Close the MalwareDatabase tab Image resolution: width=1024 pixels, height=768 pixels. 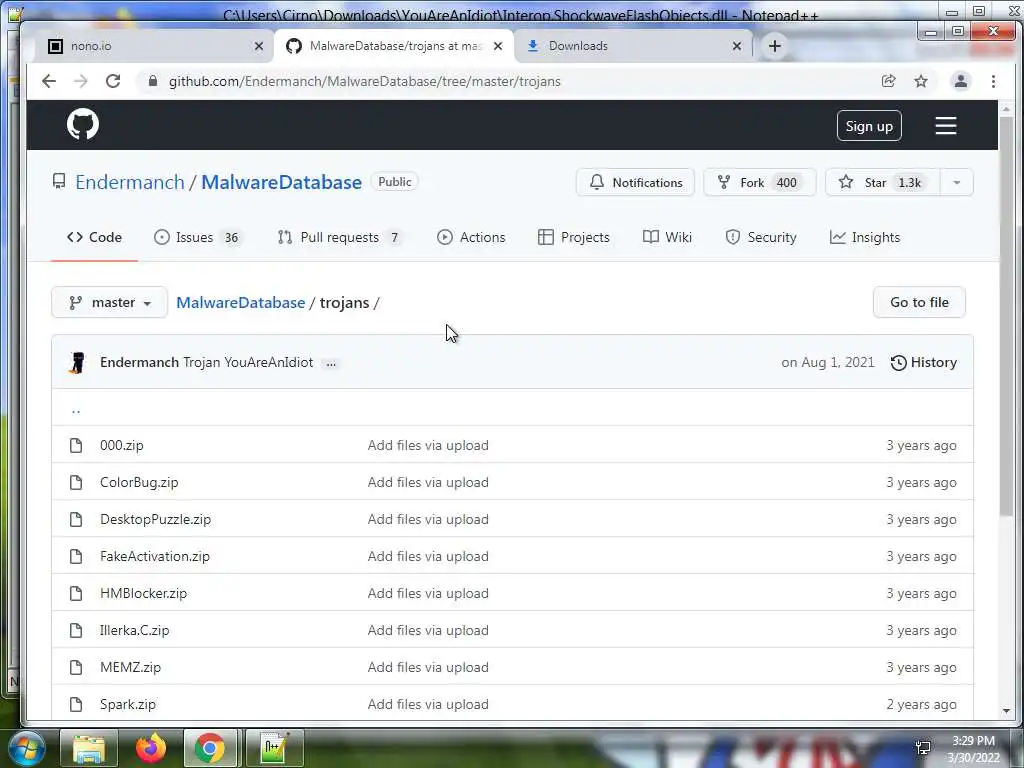(x=498, y=46)
